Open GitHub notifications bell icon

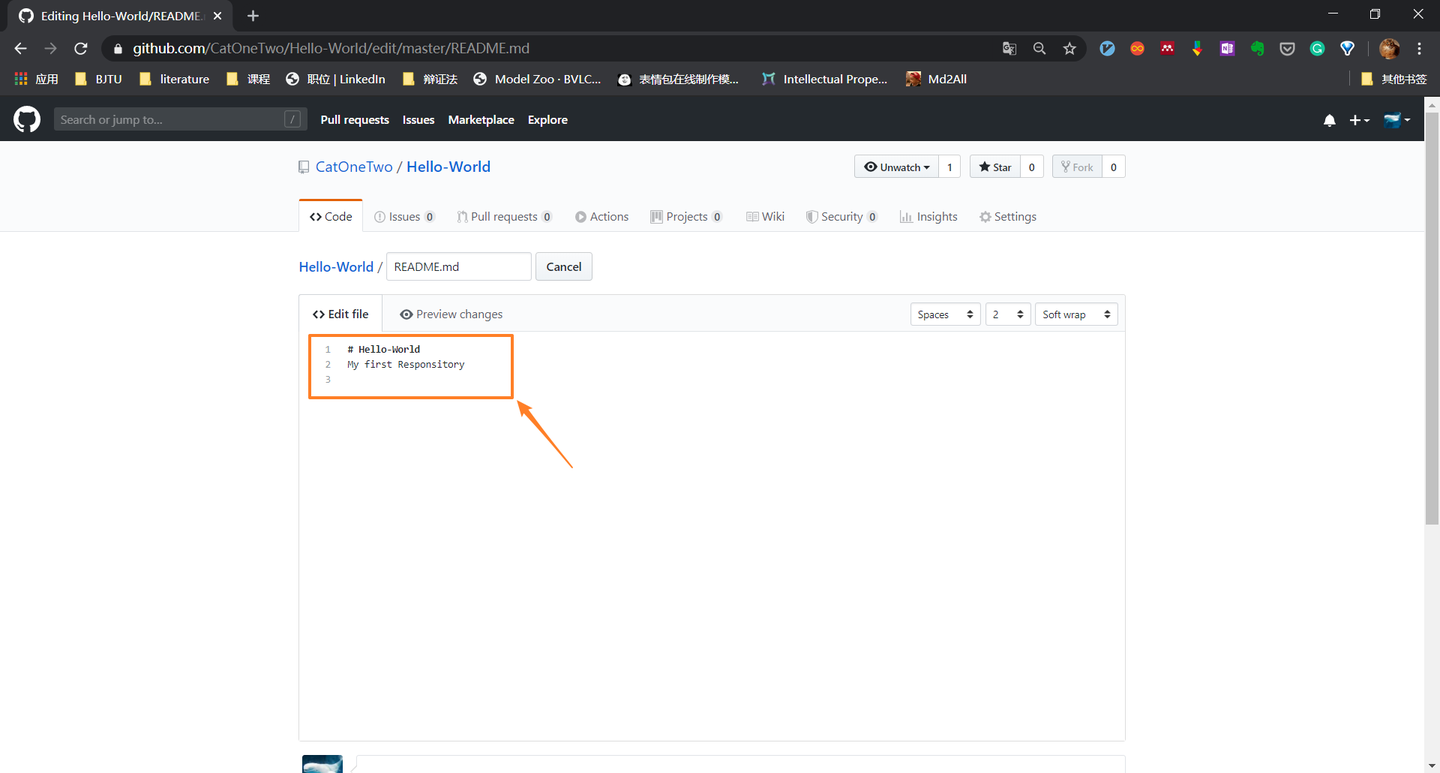1330,120
